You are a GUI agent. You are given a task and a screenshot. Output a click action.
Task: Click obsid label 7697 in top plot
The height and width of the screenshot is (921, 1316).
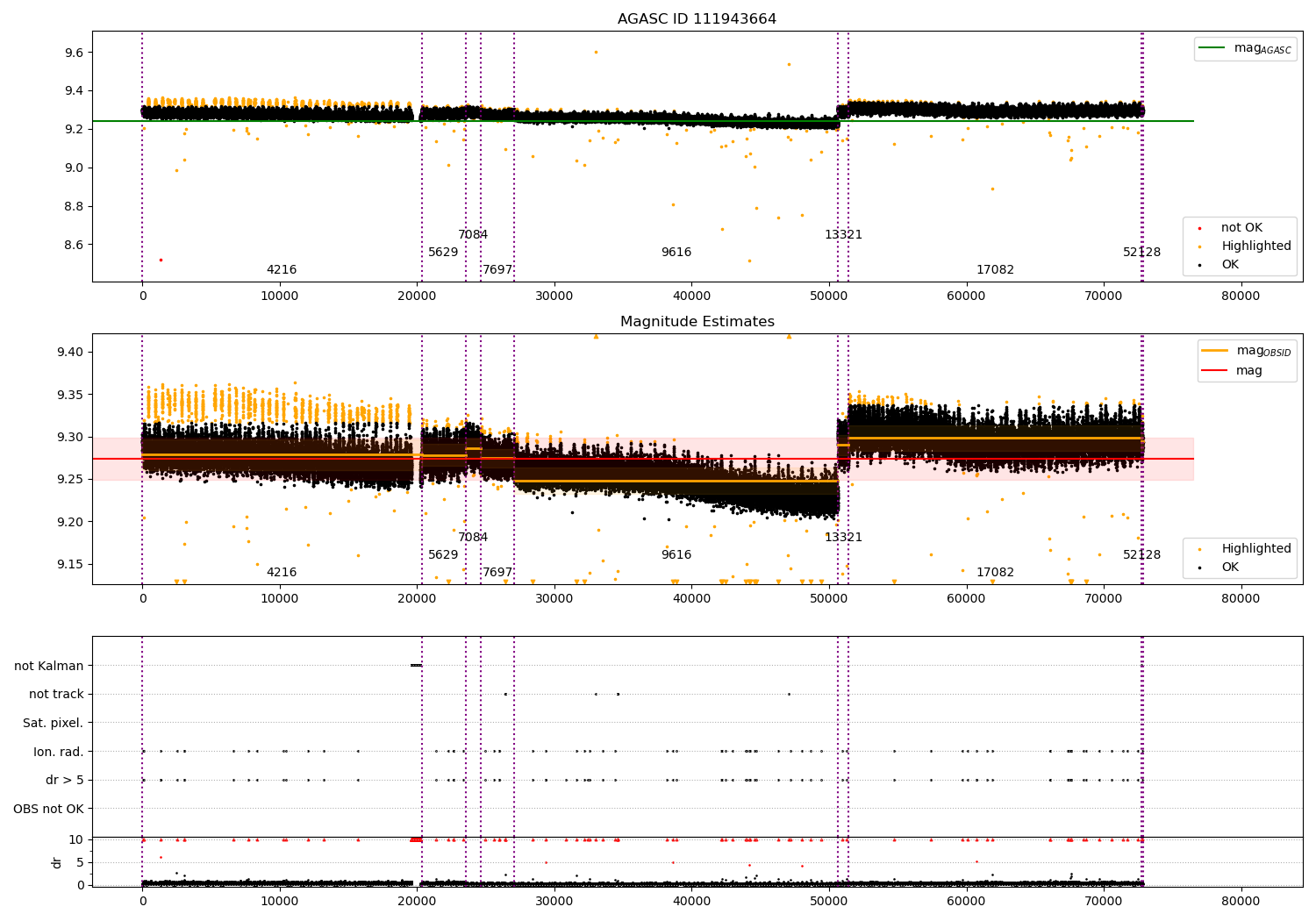pyautogui.click(x=497, y=270)
